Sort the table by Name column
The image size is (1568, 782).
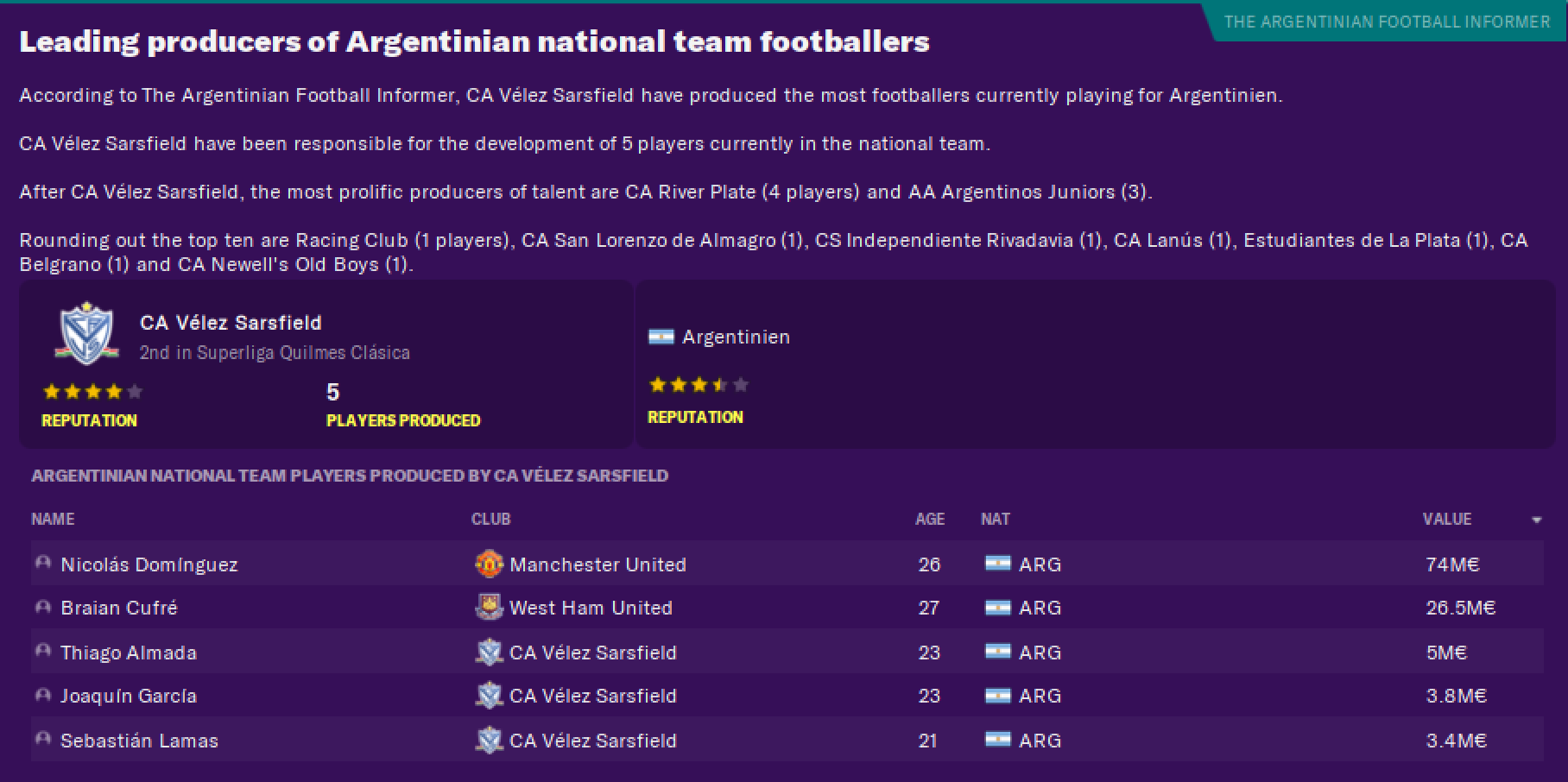(53, 519)
